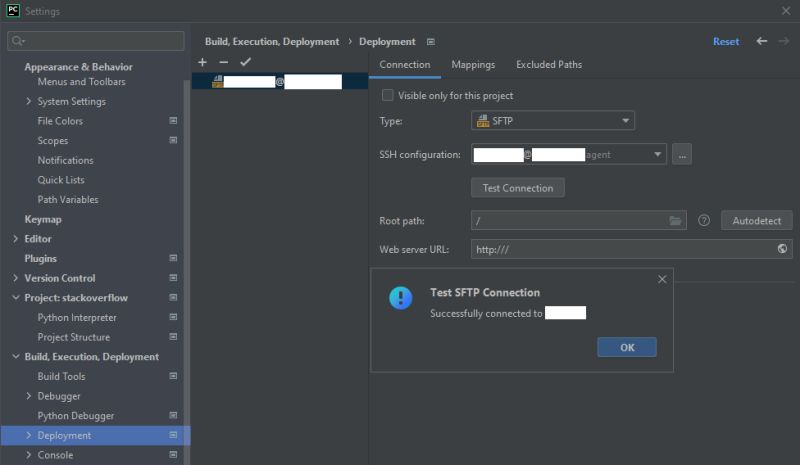The width and height of the screenshot is (800, 465).
Task: Collapse Build, Execution, Deployment node
Action: pos(15,356)
